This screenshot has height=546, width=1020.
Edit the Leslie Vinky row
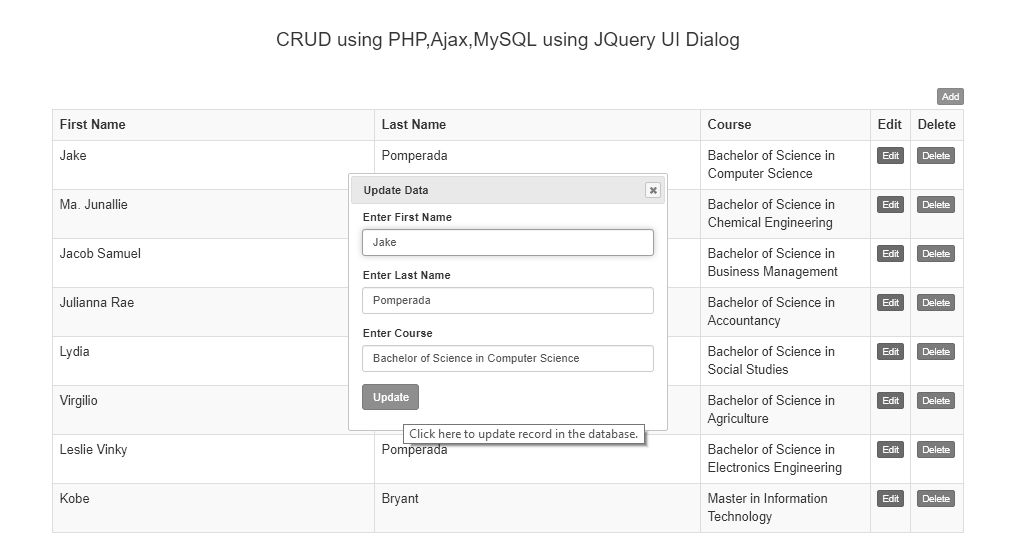[x=890, y=450]
